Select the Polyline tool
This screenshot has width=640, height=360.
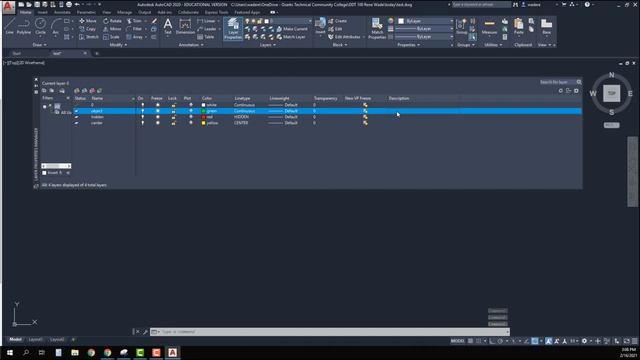[x=24, y=27]
